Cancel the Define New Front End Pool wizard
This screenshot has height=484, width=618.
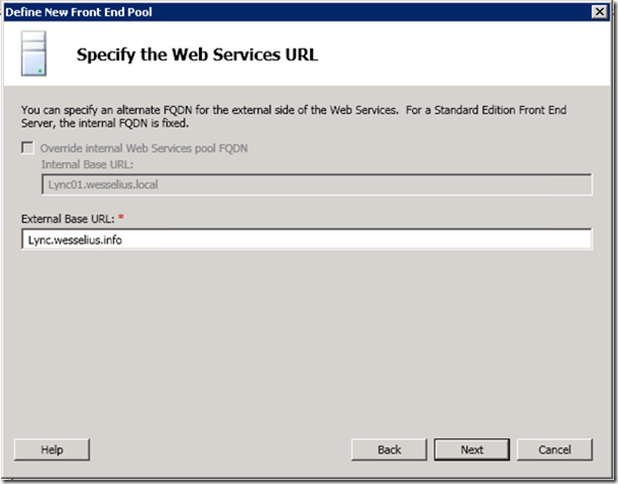pos(555,449)
